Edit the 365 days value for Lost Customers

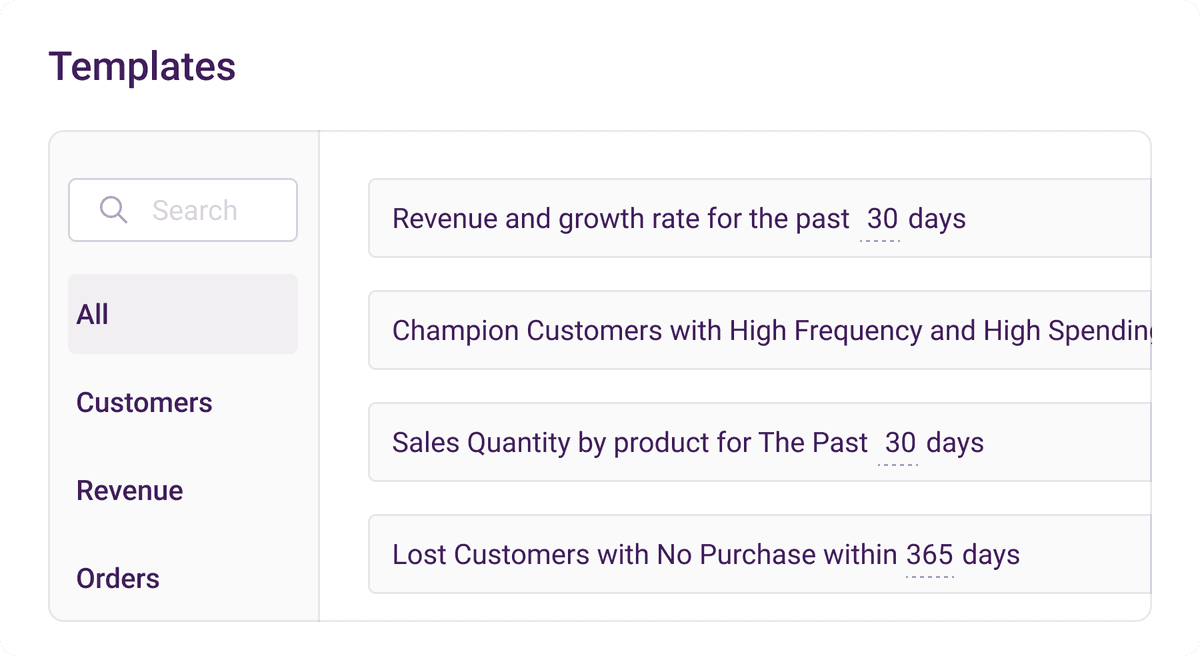click(x=929, y=555)
